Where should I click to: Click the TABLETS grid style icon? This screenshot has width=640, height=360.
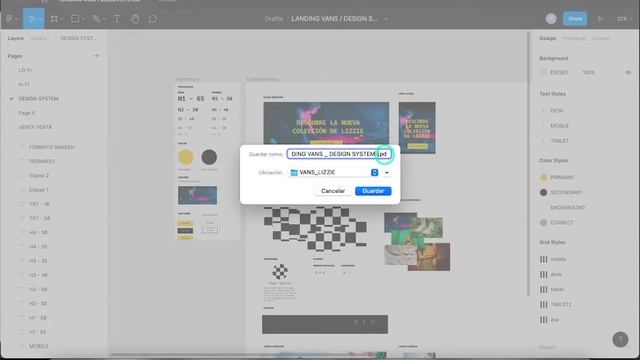tap(544, 304)
